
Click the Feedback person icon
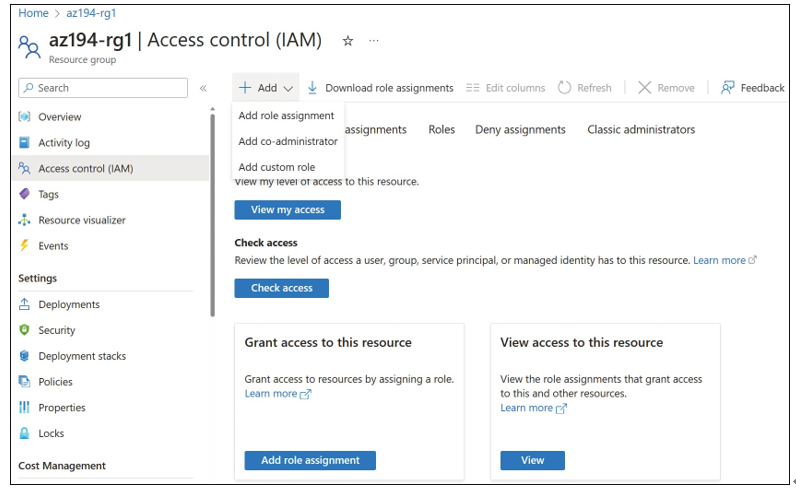click(x=727, y=88)
